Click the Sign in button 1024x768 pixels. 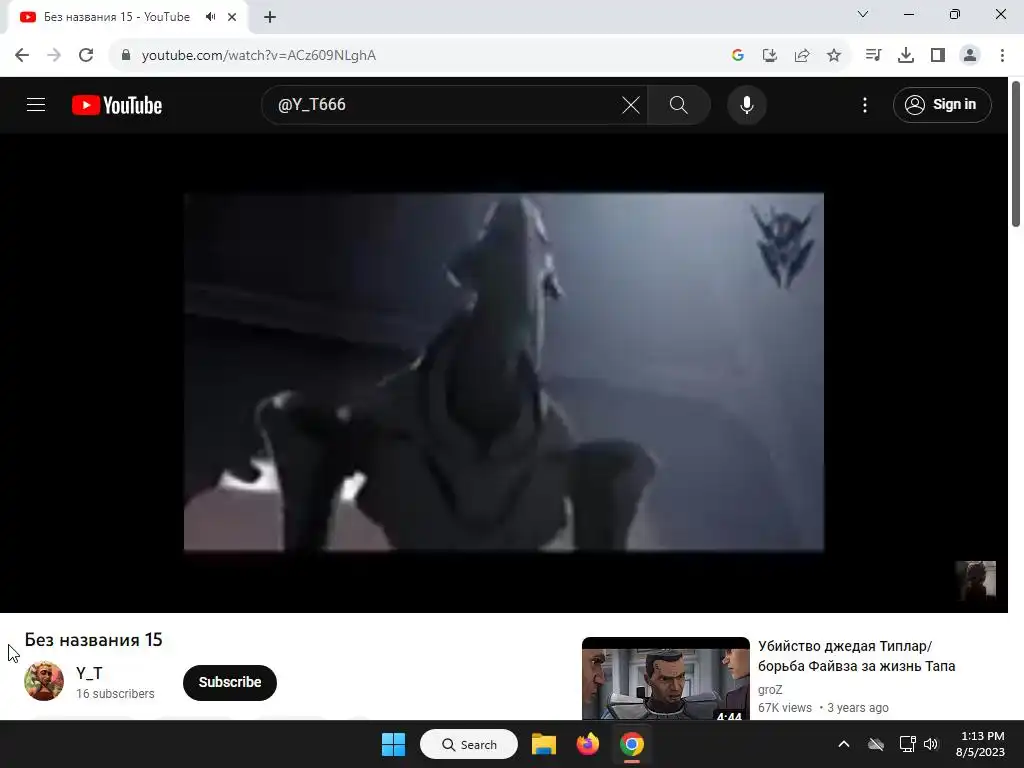(942, 104)
